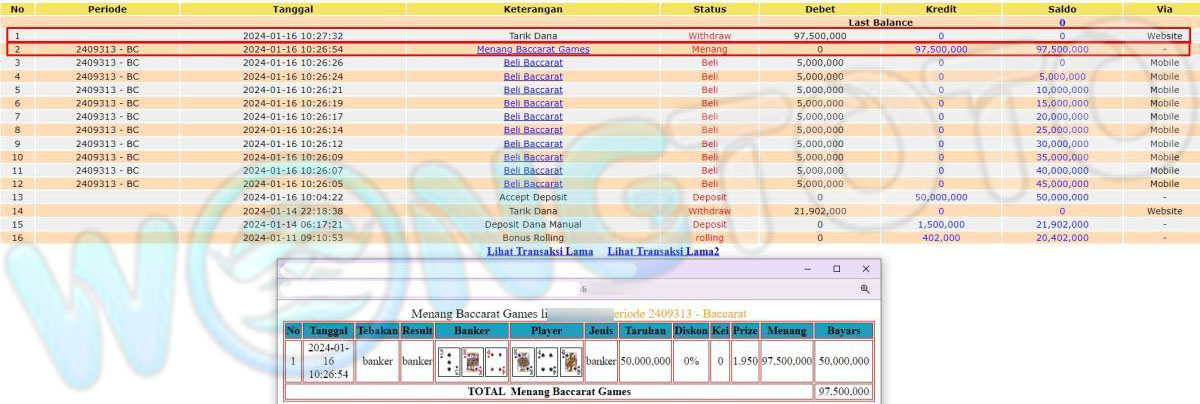Viewport: 1200px width, 404px height.
Task: Click the first Banker card image
Action: pos(450,362)
